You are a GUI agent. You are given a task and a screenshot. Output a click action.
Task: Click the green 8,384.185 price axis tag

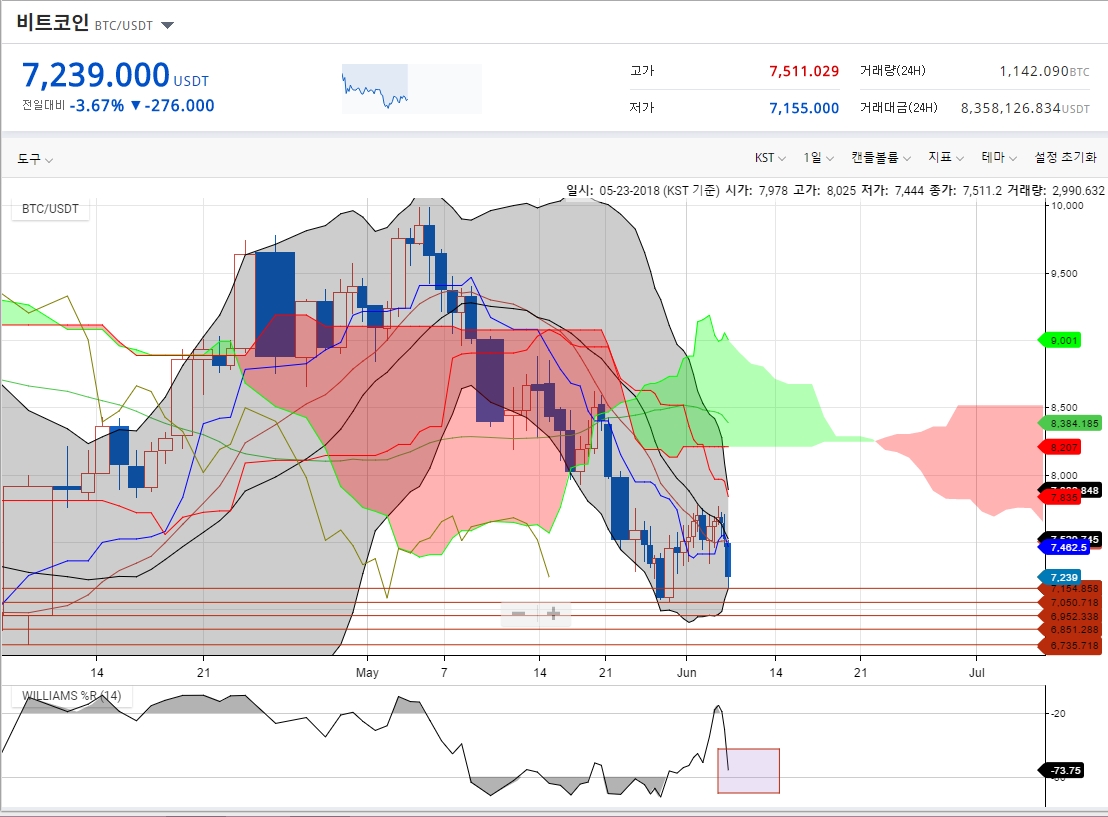pyautogui.click(x=1070, y=423)
